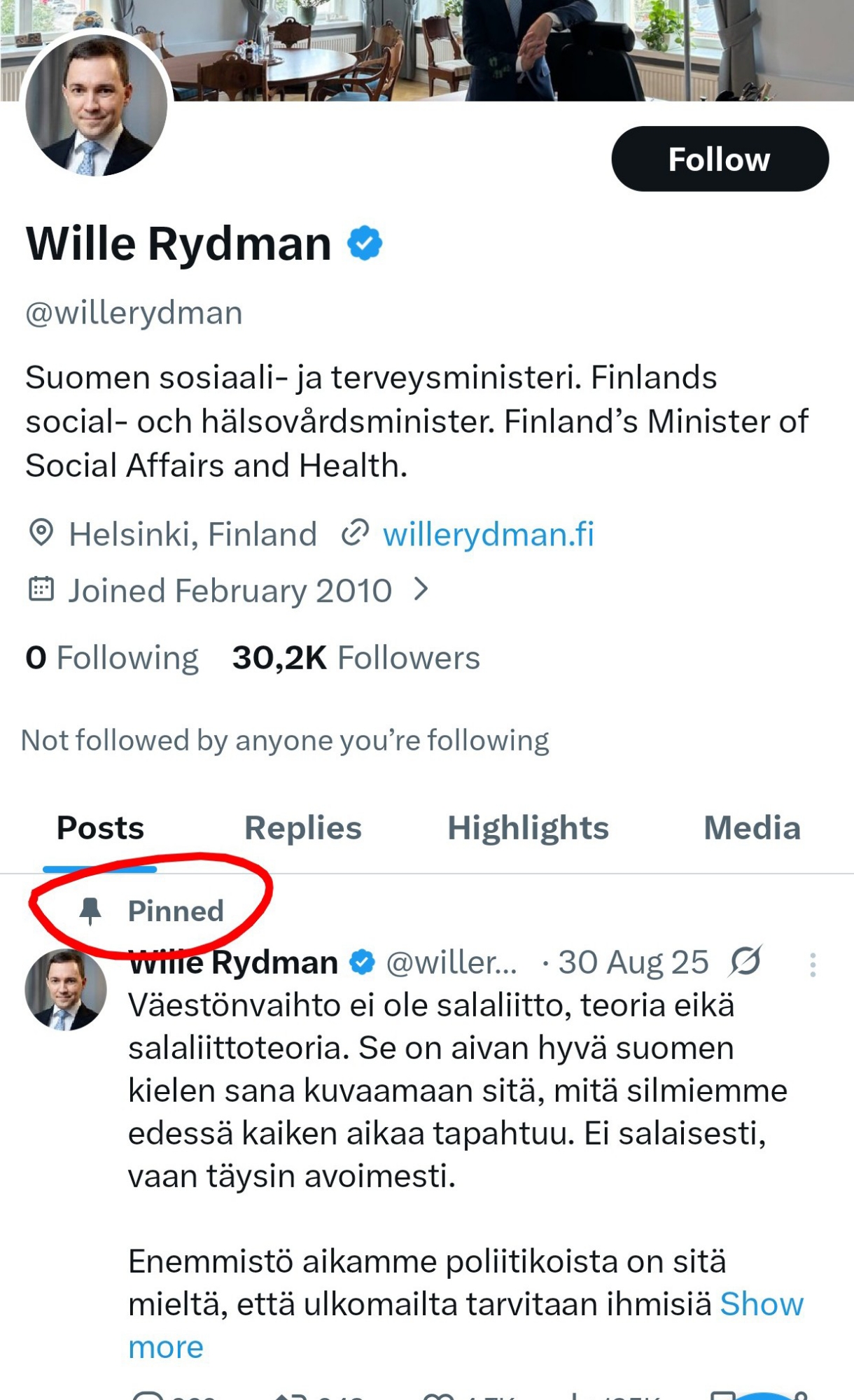This screenshot has width=854, height=1400.
Task: Tap the Grok icon on the pinned post
Action: tap(745, 962)
